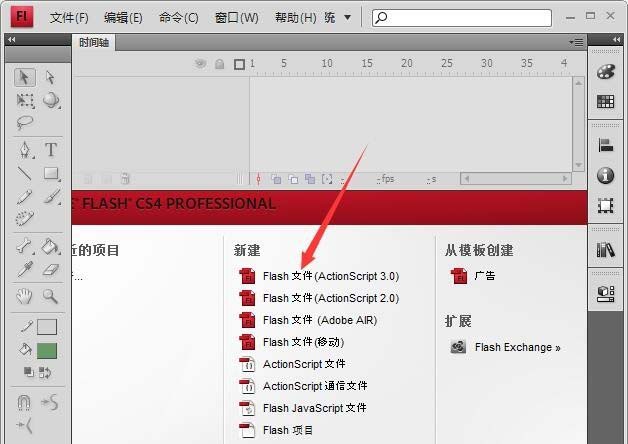
Task: Open the timeline panel options menu
Action: [577, 42]
